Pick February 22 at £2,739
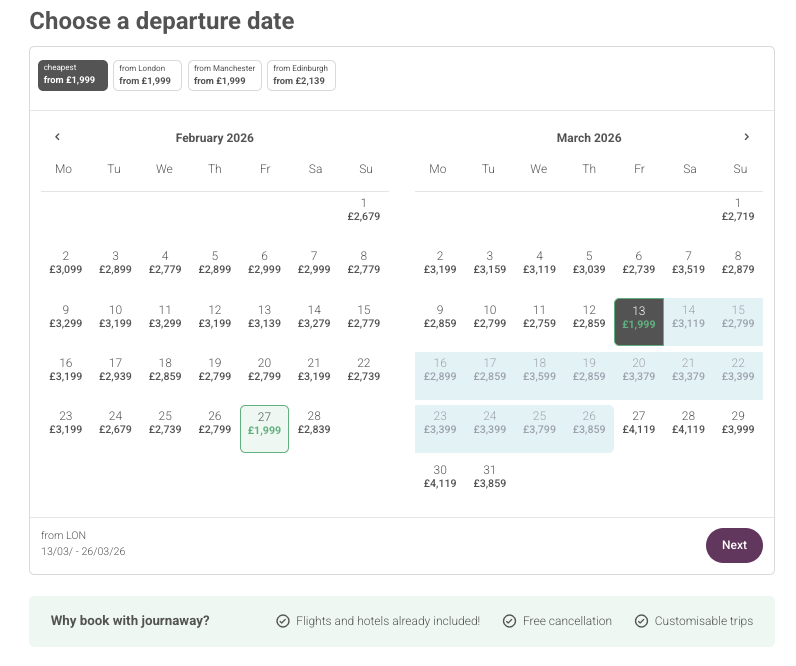Image resolution: width=796 pixels, height=666 pixels. tap(364, 369)
